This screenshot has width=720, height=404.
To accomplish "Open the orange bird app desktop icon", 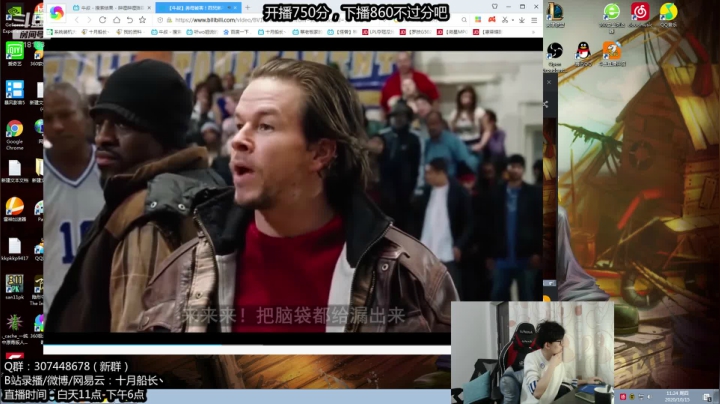I will (612, 54).
